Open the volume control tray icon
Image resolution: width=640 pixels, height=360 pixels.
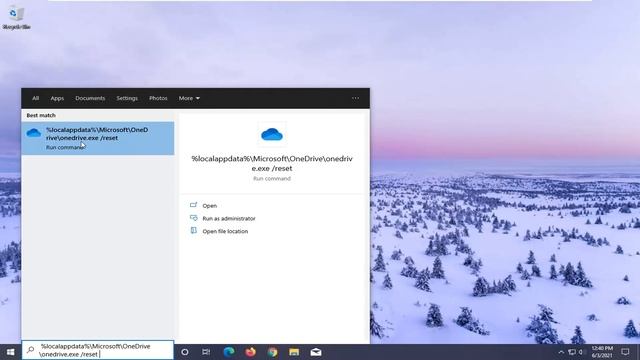[x=581, y=352]
